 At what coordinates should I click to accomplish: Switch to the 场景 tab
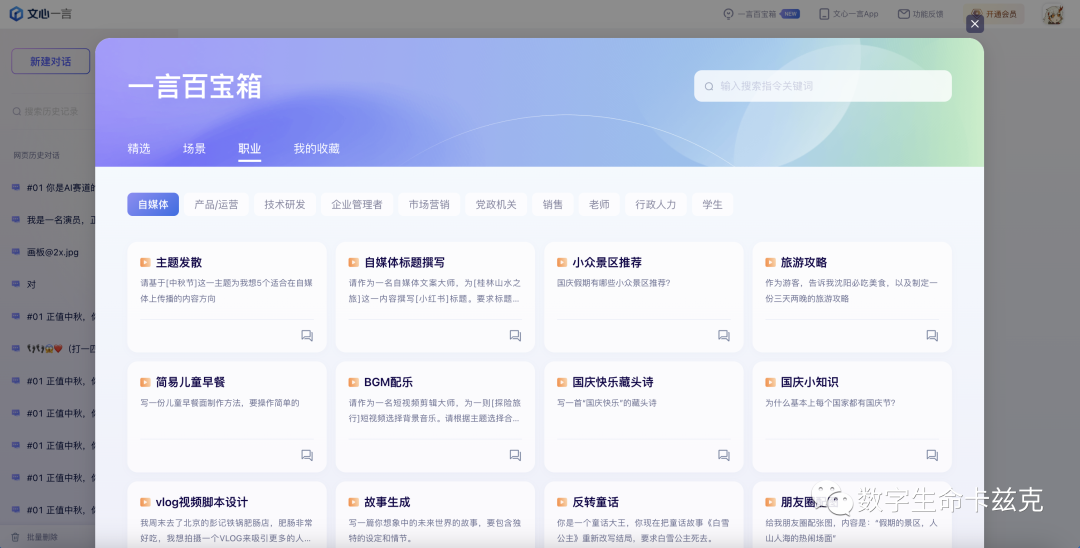pos(194,149)
